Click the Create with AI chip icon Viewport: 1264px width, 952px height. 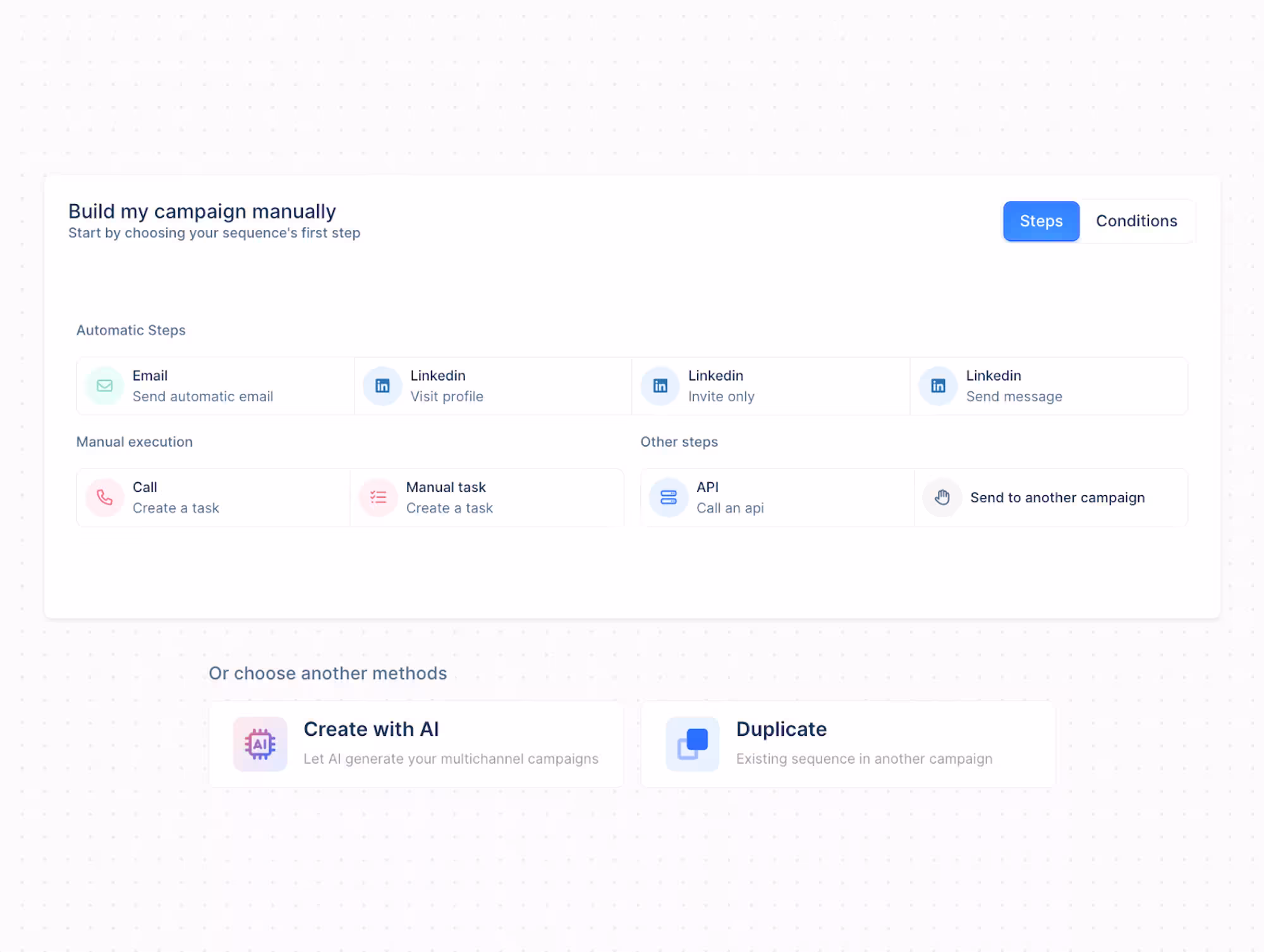(260, 743)
